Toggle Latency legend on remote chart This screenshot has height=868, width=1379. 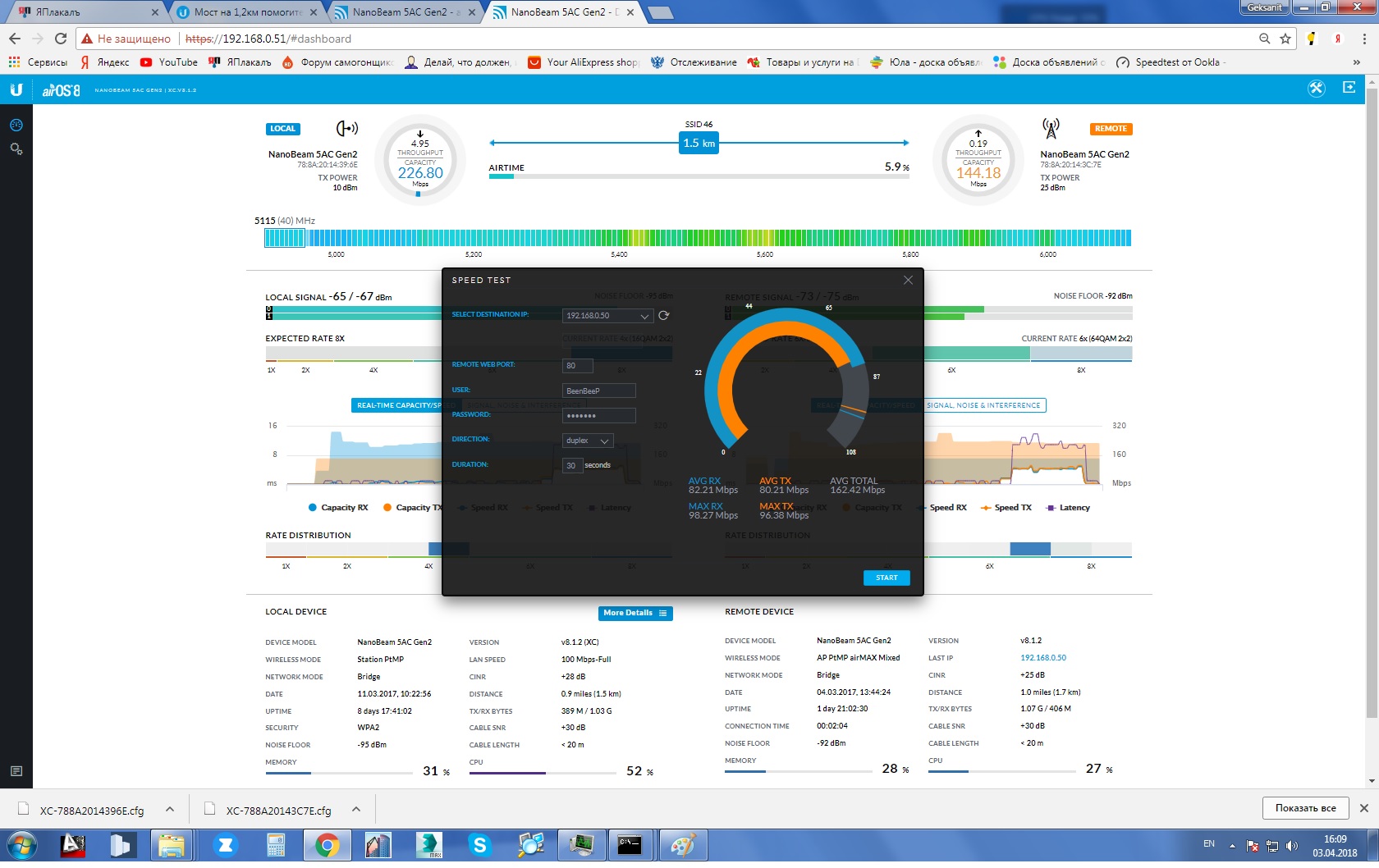click(1068, 508)
